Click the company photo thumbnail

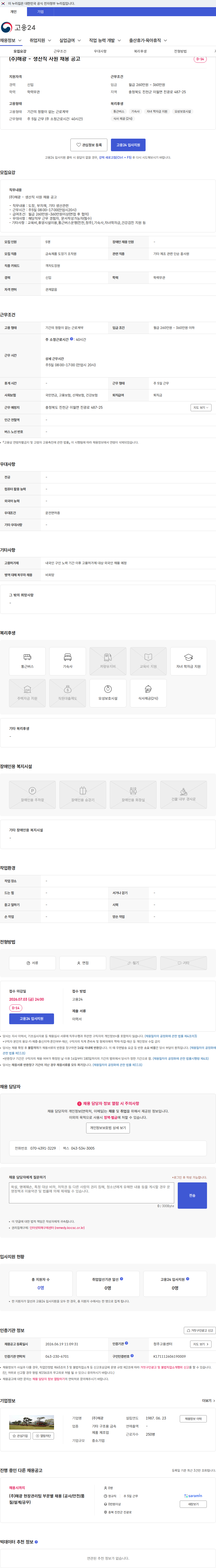(32, 1423)
